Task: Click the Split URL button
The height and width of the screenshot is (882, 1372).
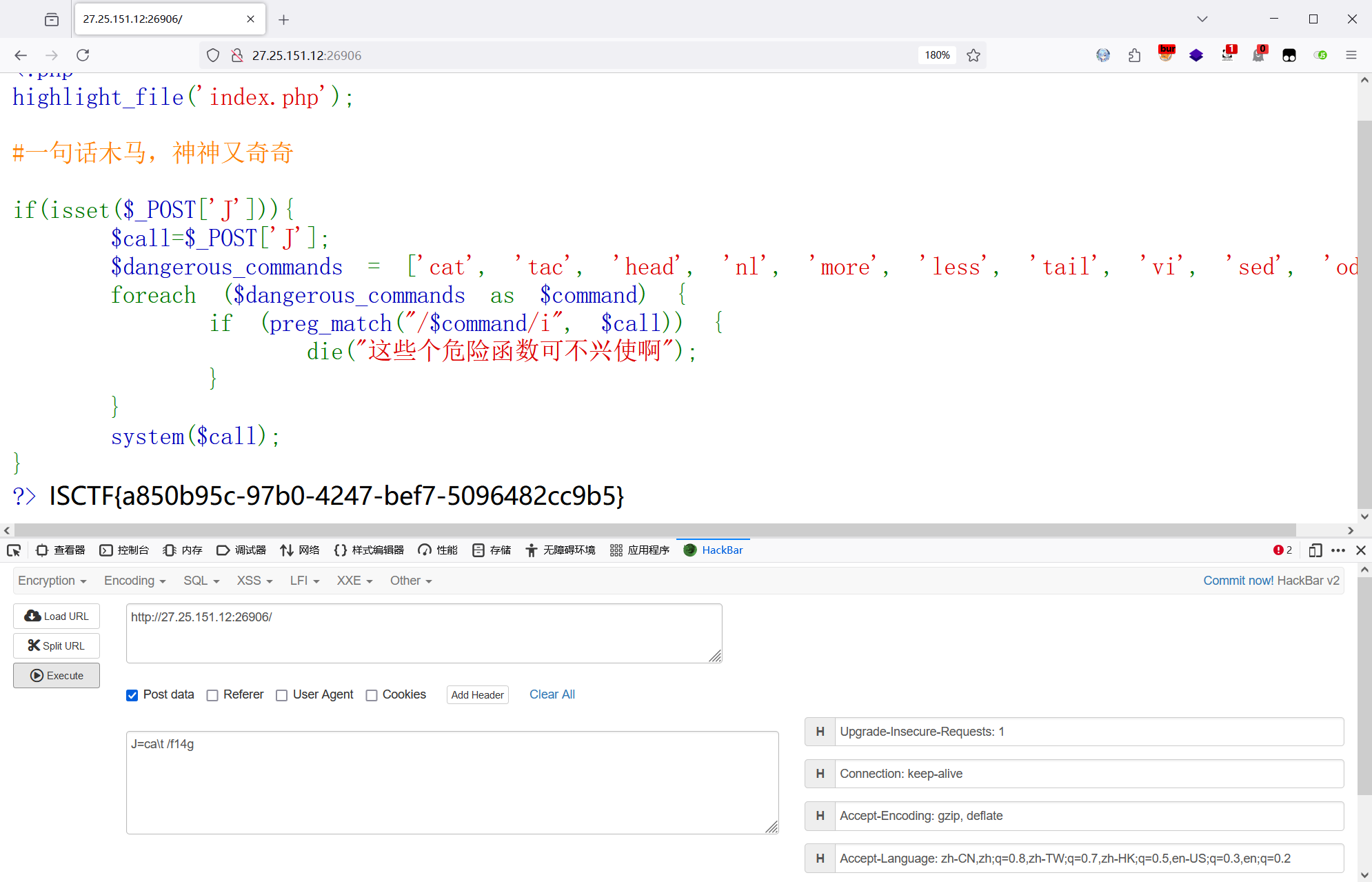Action: pyautogui.click(x=57, y=645)
